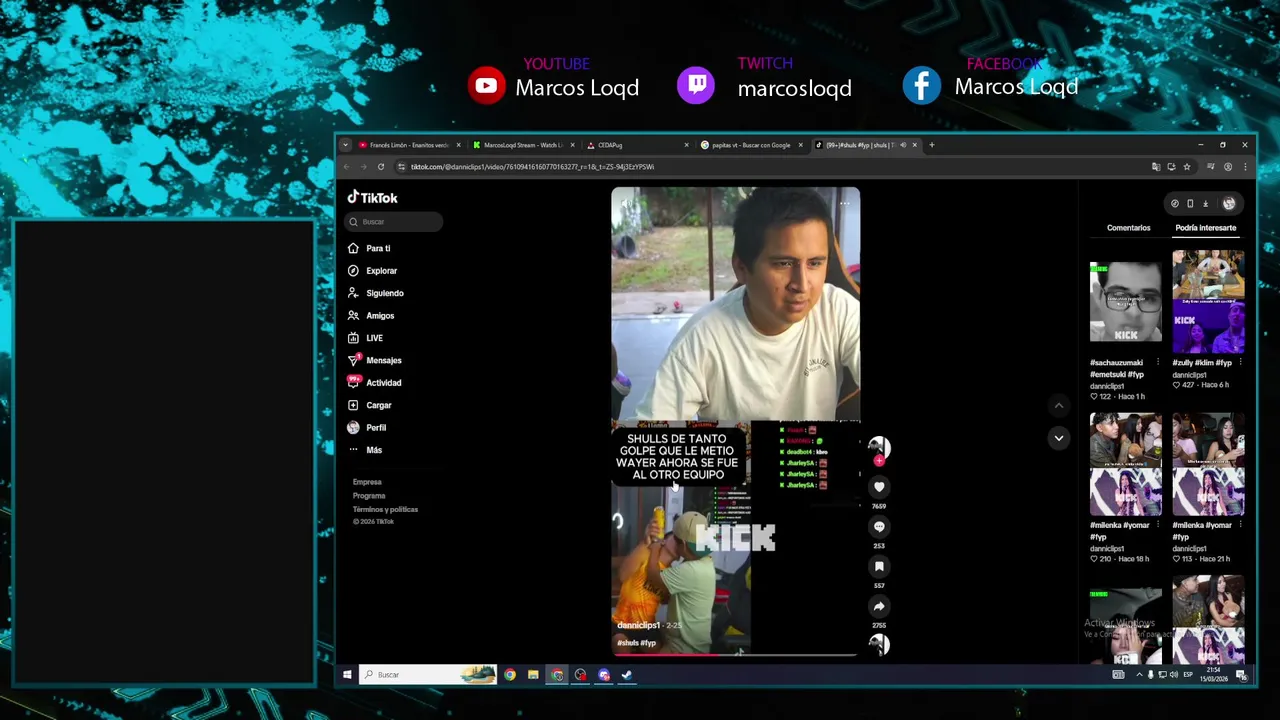Go to the previous video with the up chevron
This screenshot has width=1280, height=720.
[x=1059, y=406]
